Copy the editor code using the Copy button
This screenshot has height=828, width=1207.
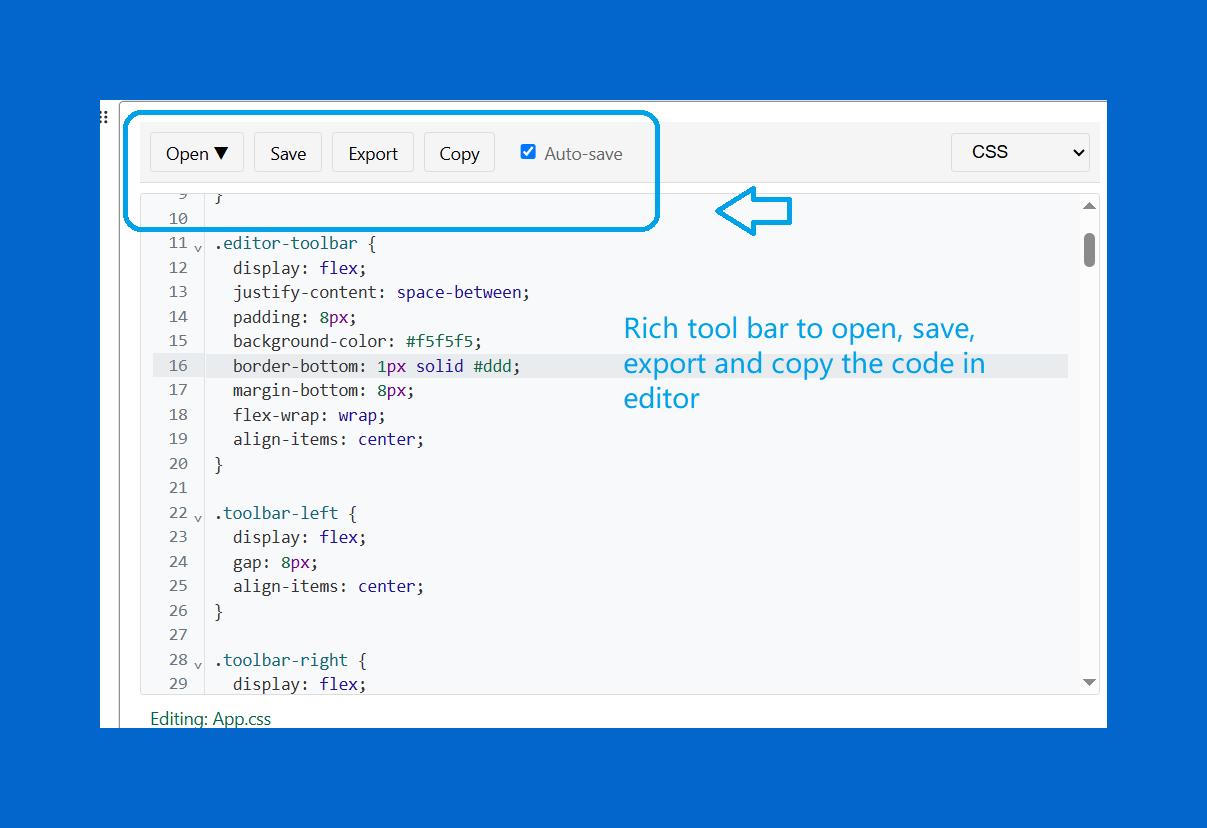[x=459, y=152]
